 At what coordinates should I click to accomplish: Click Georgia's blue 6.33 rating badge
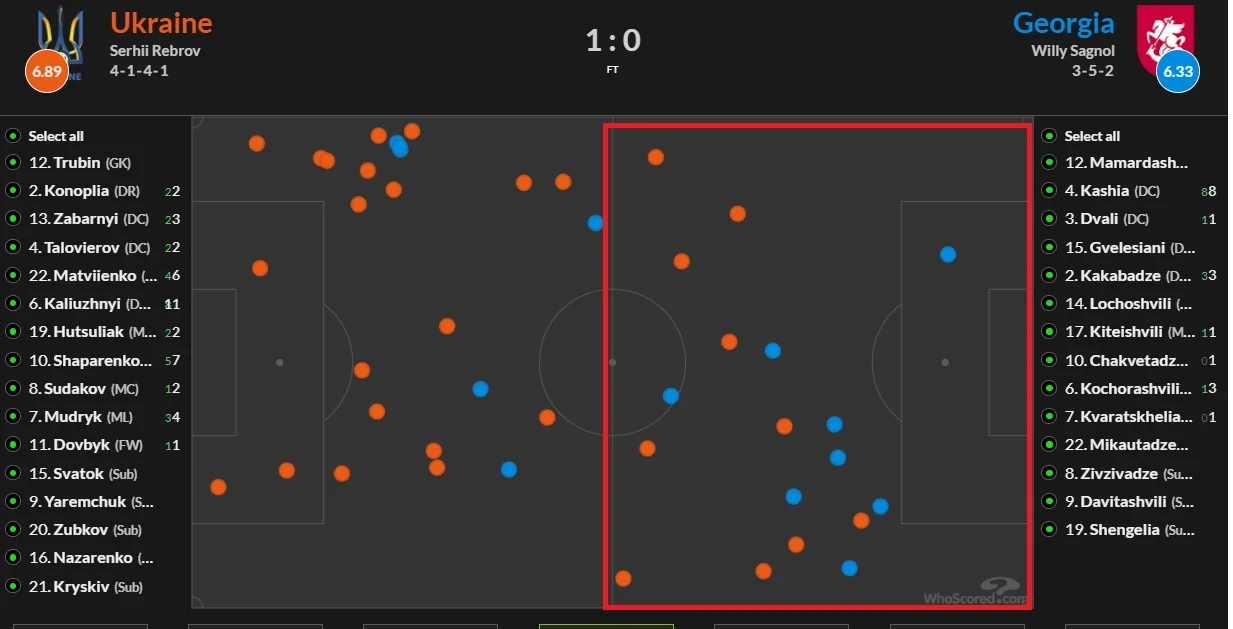[x=1177, y=72]
